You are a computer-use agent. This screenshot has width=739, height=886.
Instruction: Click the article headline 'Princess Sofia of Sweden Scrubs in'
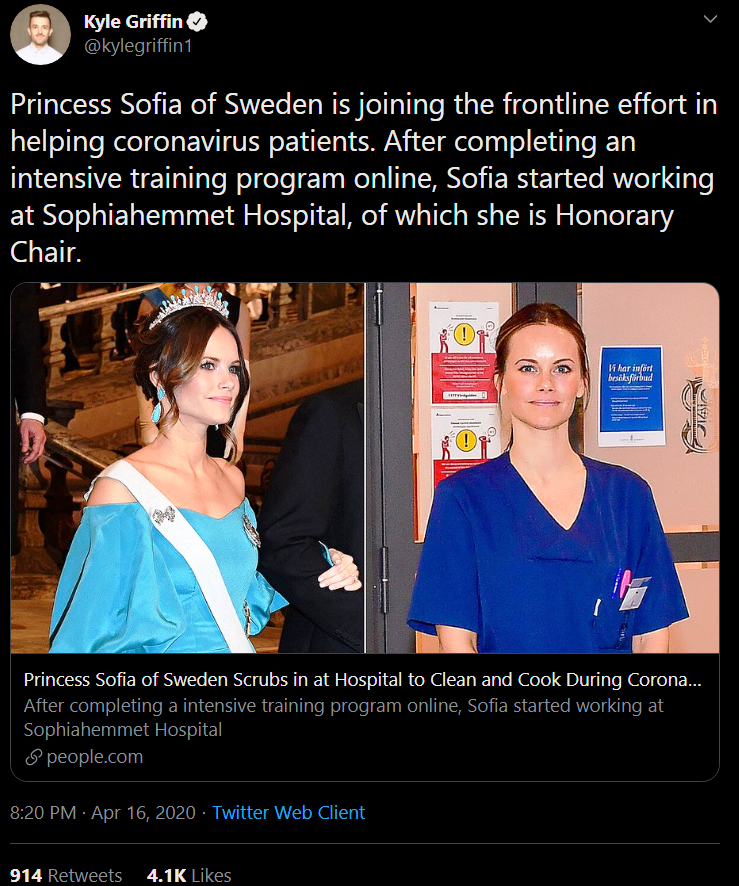(362, 680)
